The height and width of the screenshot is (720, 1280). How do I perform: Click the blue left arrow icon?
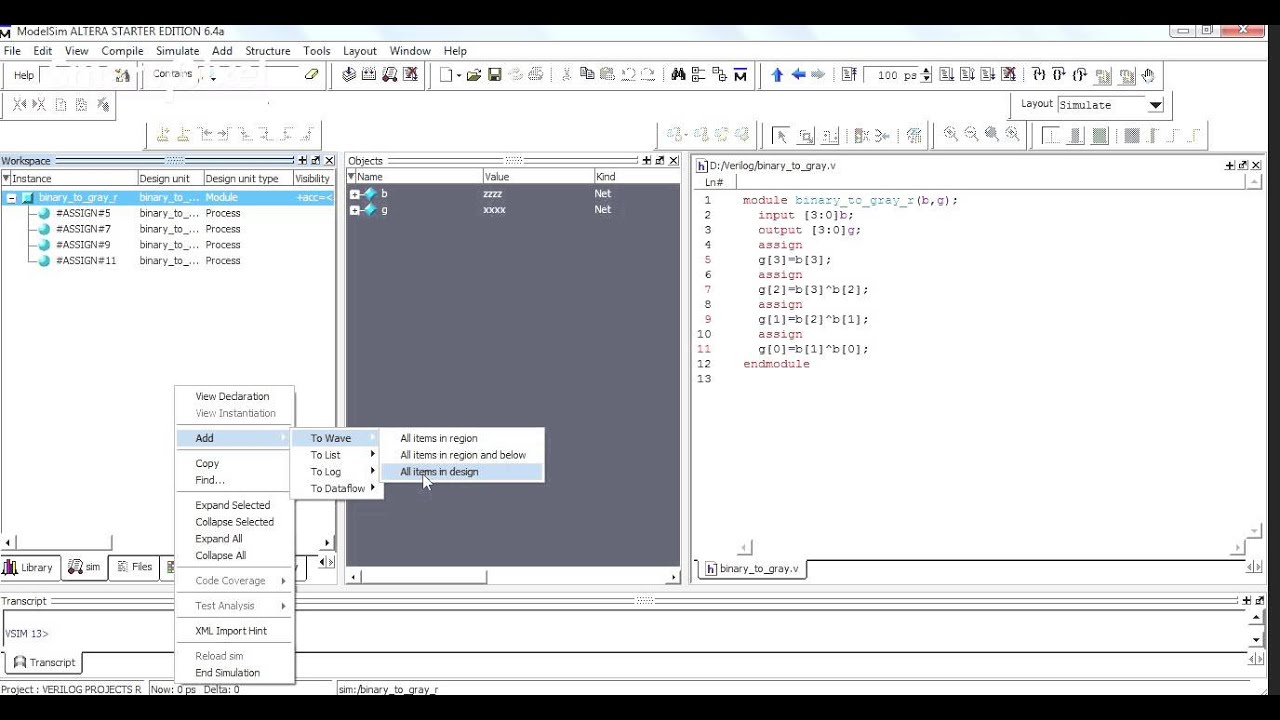click(798, 75)
